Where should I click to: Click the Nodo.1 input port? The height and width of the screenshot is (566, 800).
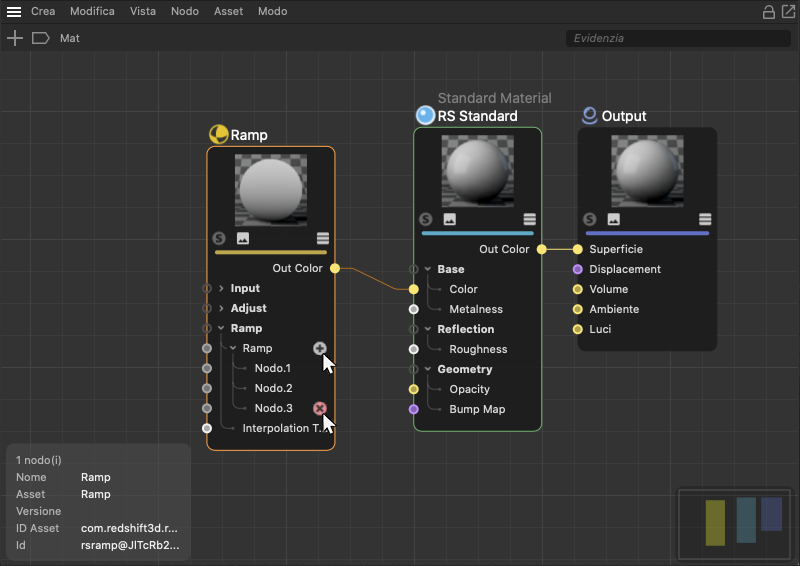pos(207,368)
